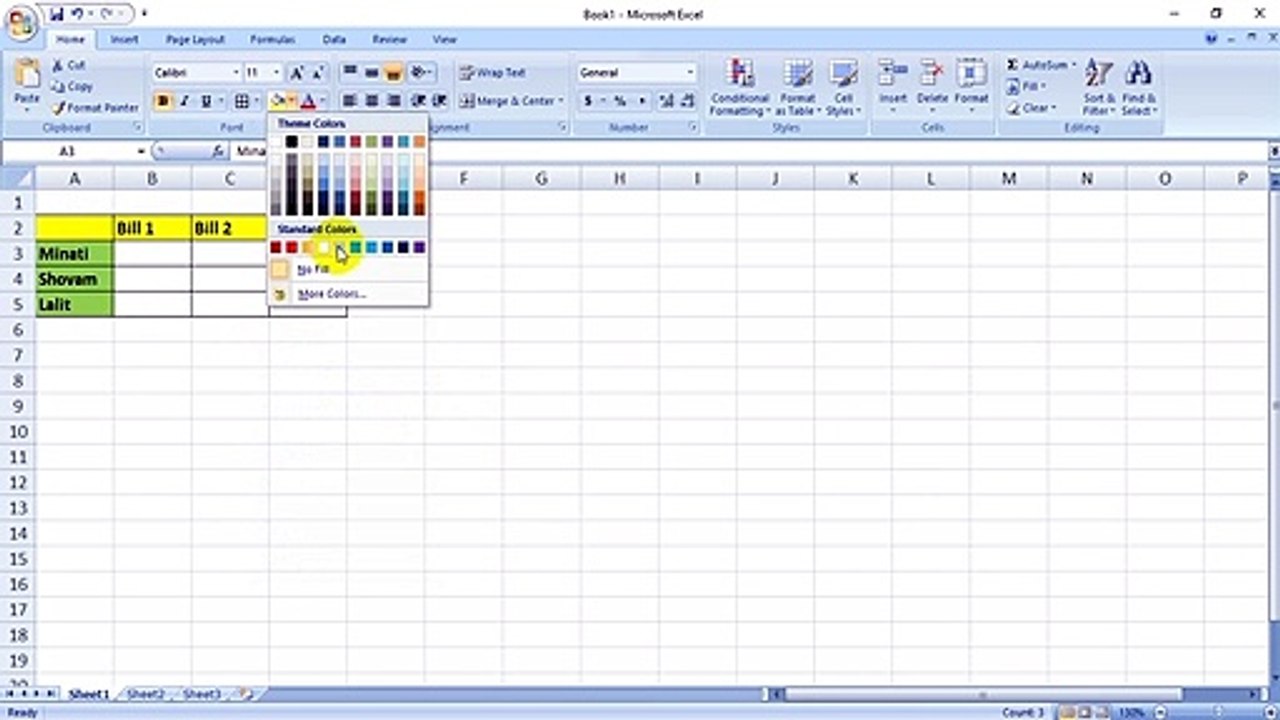Toggle Center horizontal alignment
1280x720 pixels.
click(x=371, y=101)
